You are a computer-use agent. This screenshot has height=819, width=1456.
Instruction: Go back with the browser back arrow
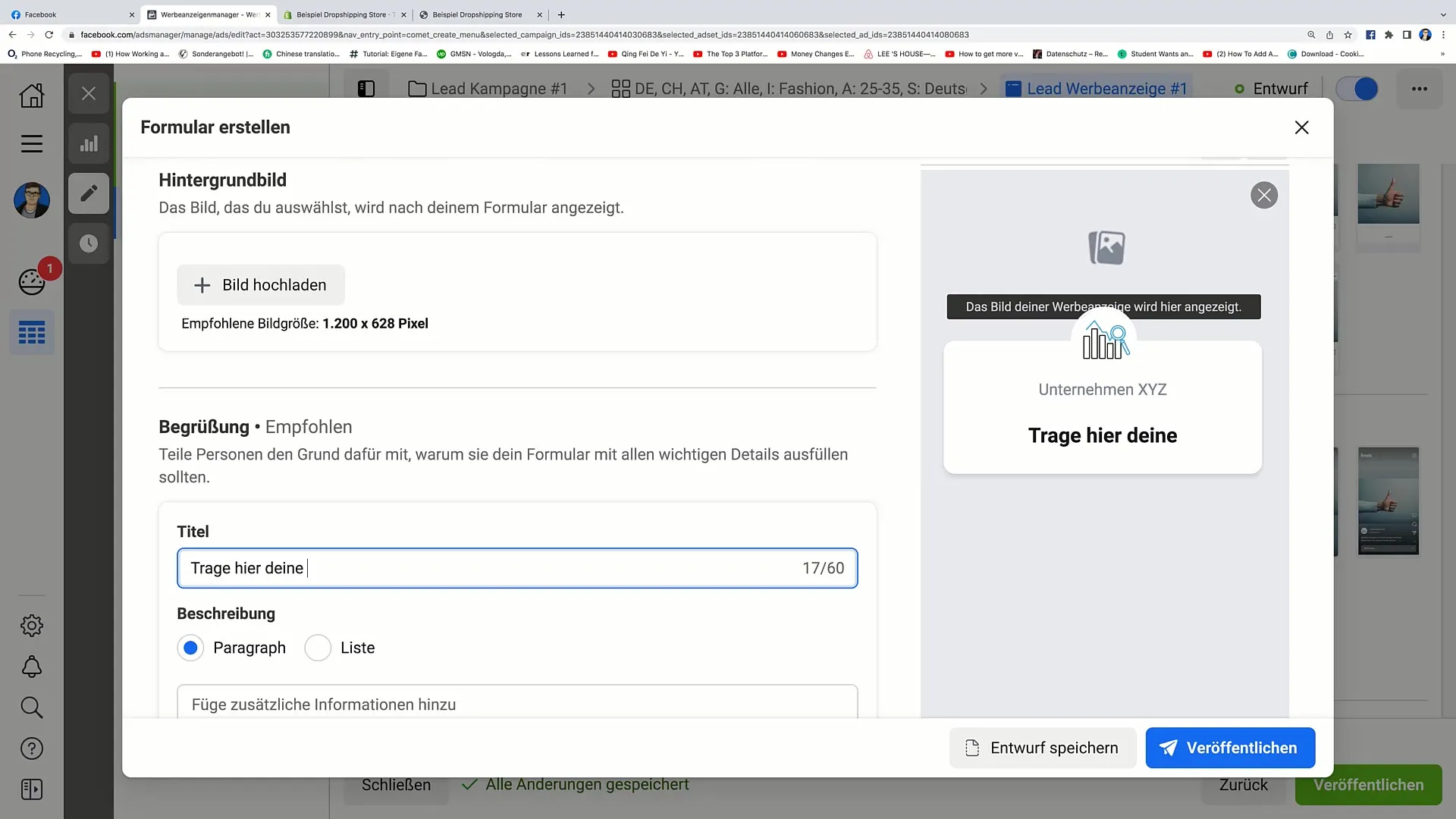[12, 35]
